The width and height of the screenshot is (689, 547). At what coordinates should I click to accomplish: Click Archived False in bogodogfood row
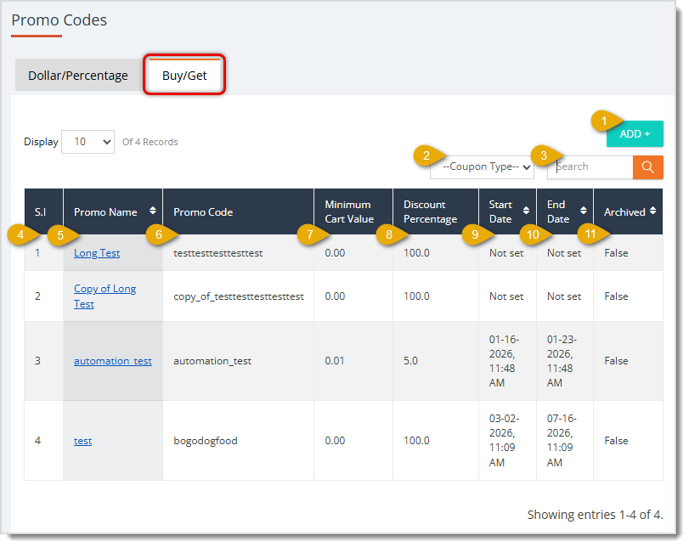click(616, 441)
